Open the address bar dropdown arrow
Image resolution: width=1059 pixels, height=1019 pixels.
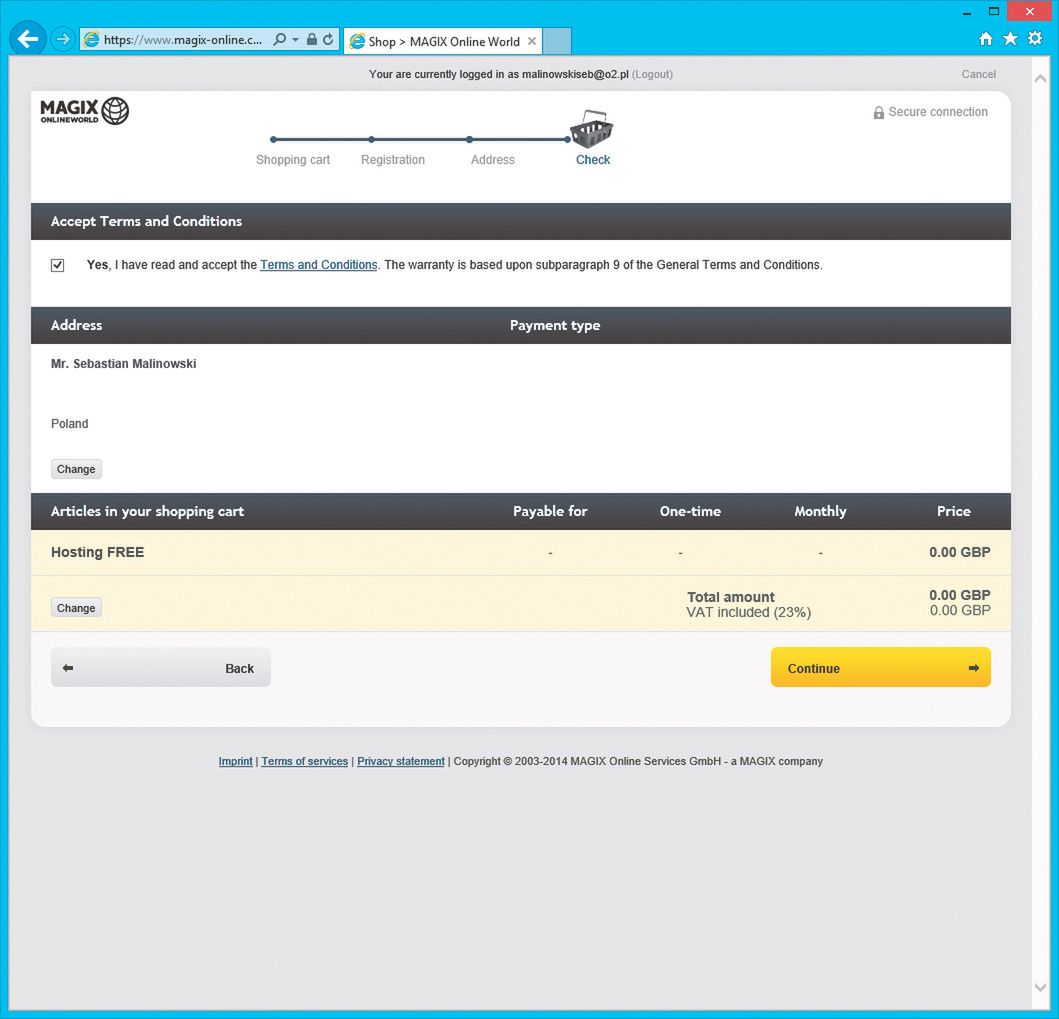pyautogui.click(x=295, y=39)
